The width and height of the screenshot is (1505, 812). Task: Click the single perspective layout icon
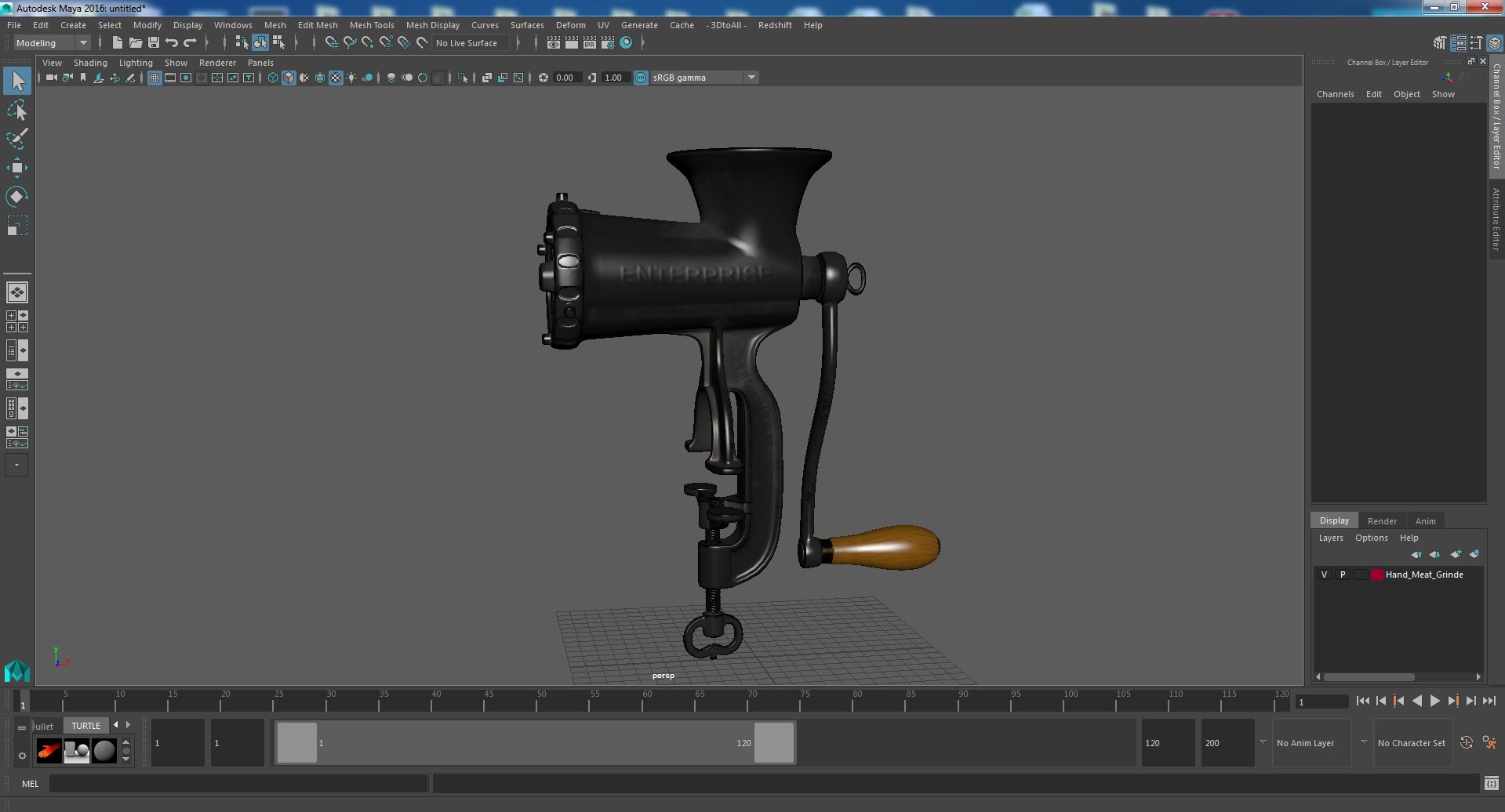coord(17,292)
